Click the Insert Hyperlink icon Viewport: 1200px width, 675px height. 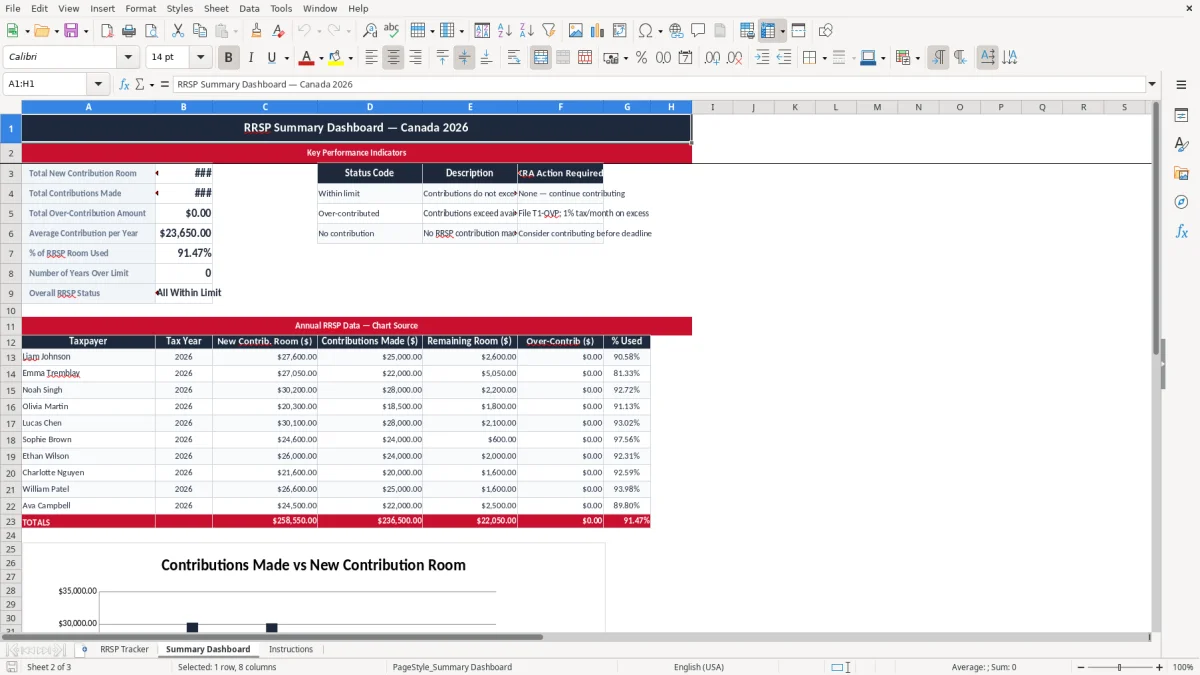pos(676,31)
